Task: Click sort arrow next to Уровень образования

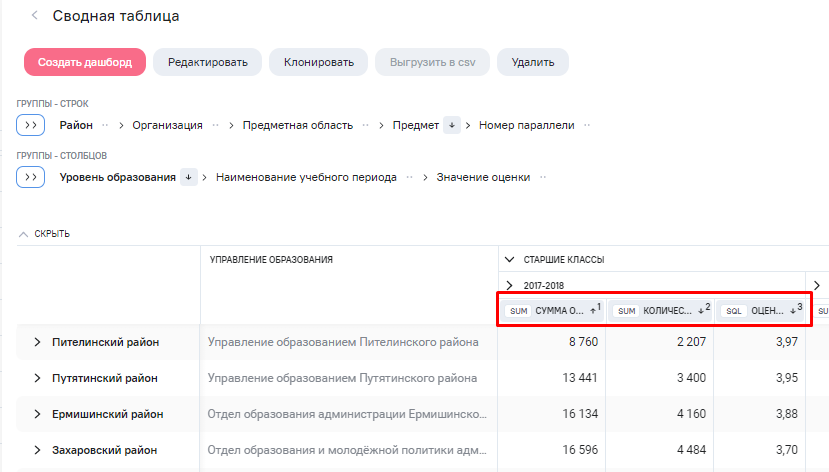Action: tap(188, 177)
